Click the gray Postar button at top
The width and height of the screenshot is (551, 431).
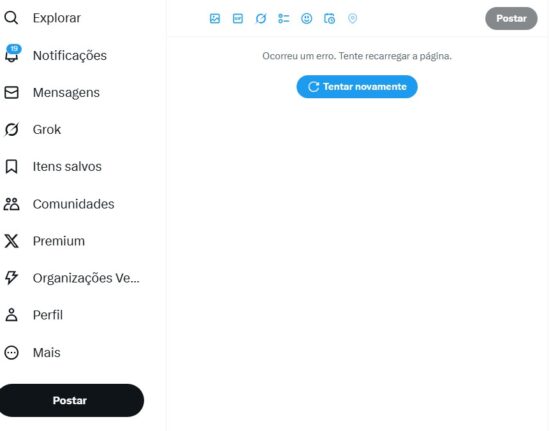click(511, 18)
